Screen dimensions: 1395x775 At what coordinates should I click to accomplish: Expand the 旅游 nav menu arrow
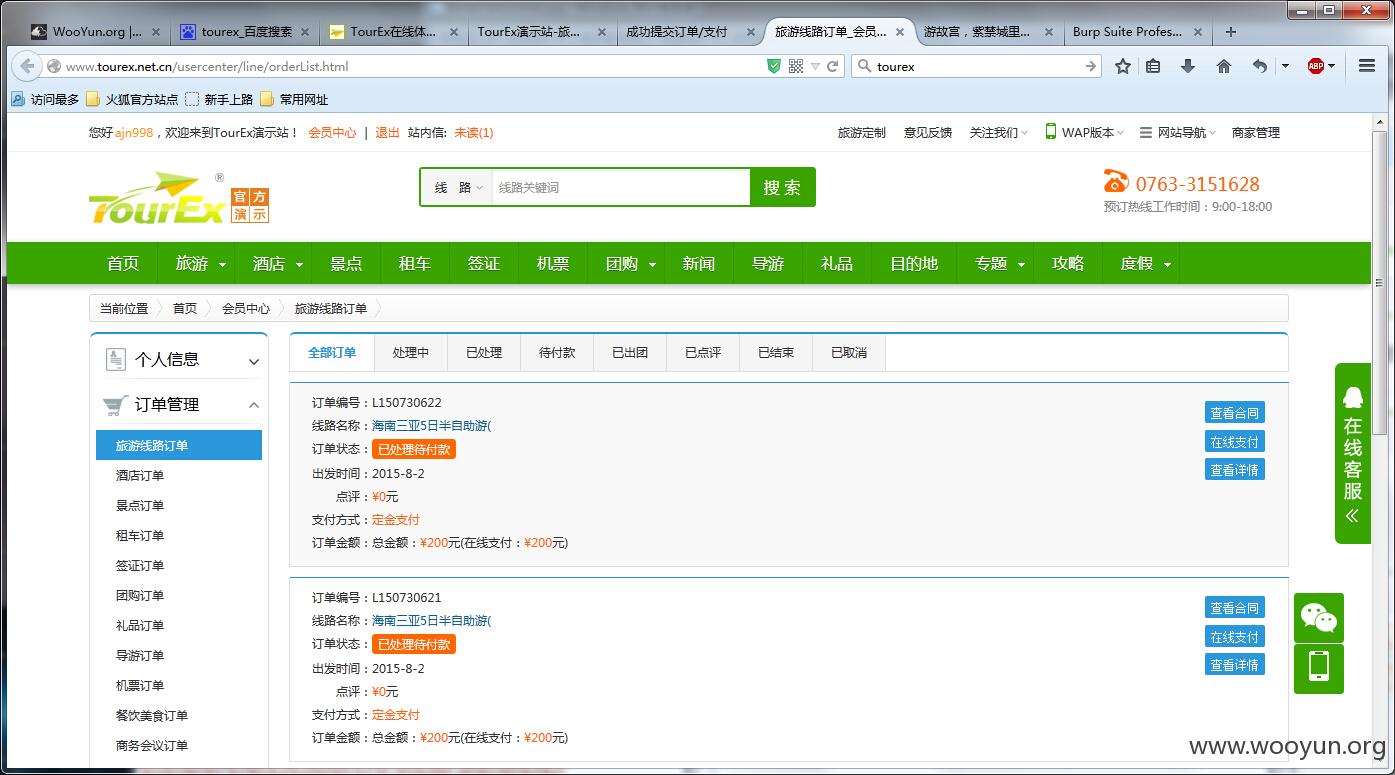pyautogui.click(x=222, y=265)
